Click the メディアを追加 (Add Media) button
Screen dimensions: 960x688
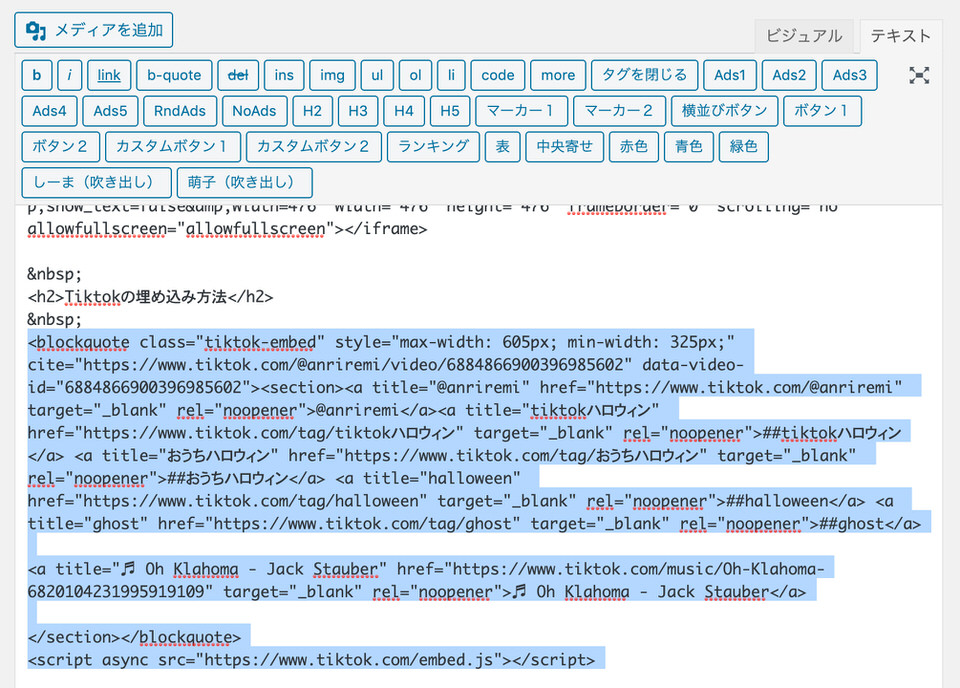point(94,30)
